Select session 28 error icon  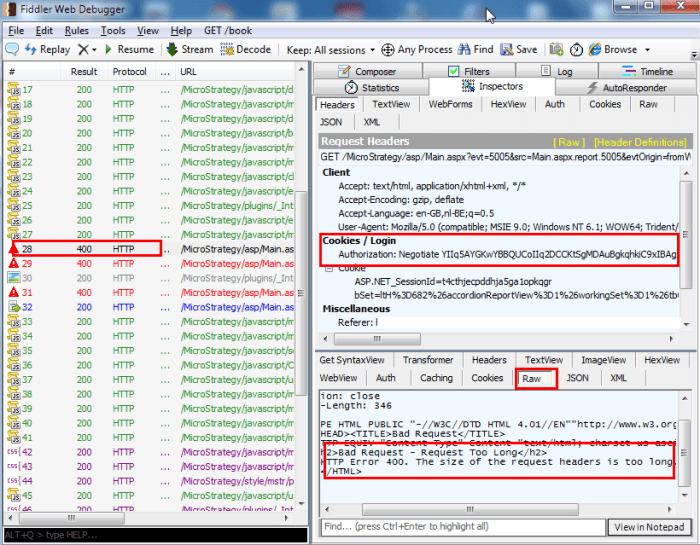tap(14, 249)
